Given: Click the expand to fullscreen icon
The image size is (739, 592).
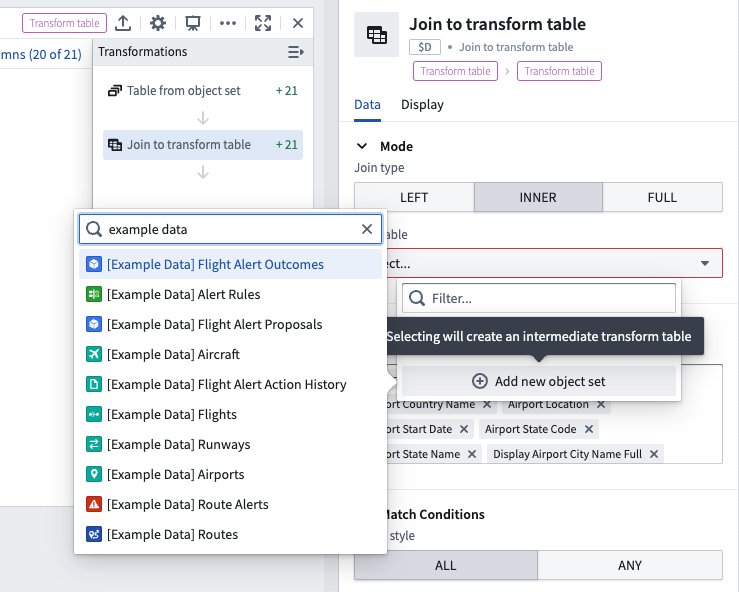Looking at the screenshot, I should (x=263, y=23).
